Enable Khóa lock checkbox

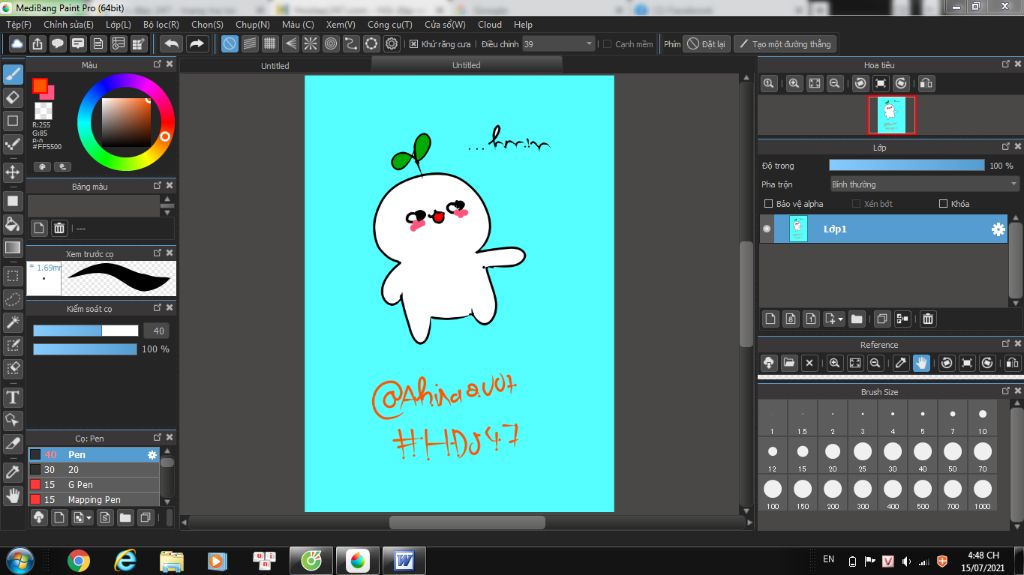943,204
